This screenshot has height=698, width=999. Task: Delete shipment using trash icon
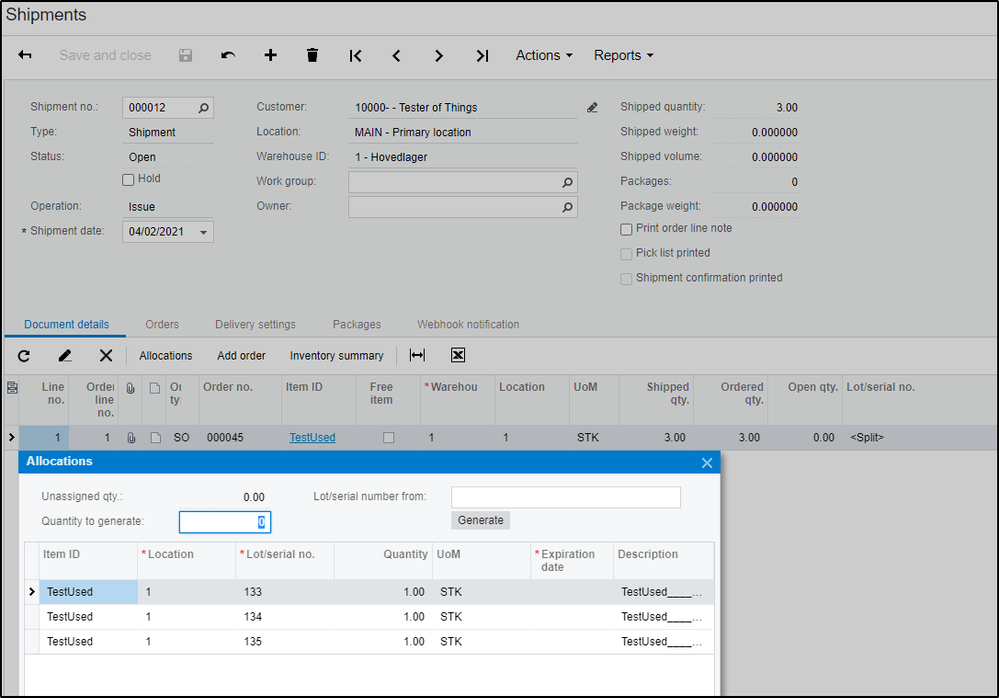[x=312, y=56]
